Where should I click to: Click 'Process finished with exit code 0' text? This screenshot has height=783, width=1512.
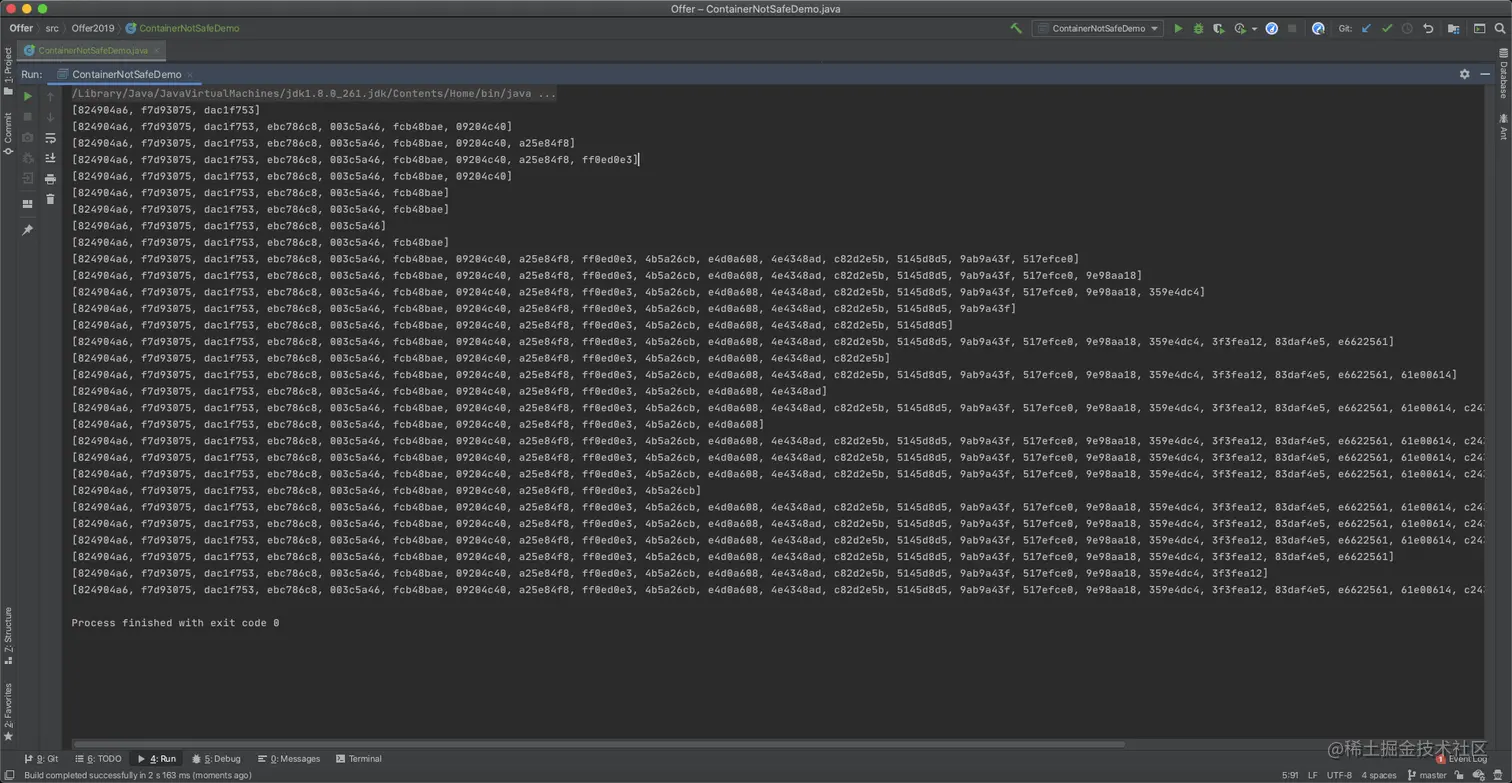tap(175, 623)
